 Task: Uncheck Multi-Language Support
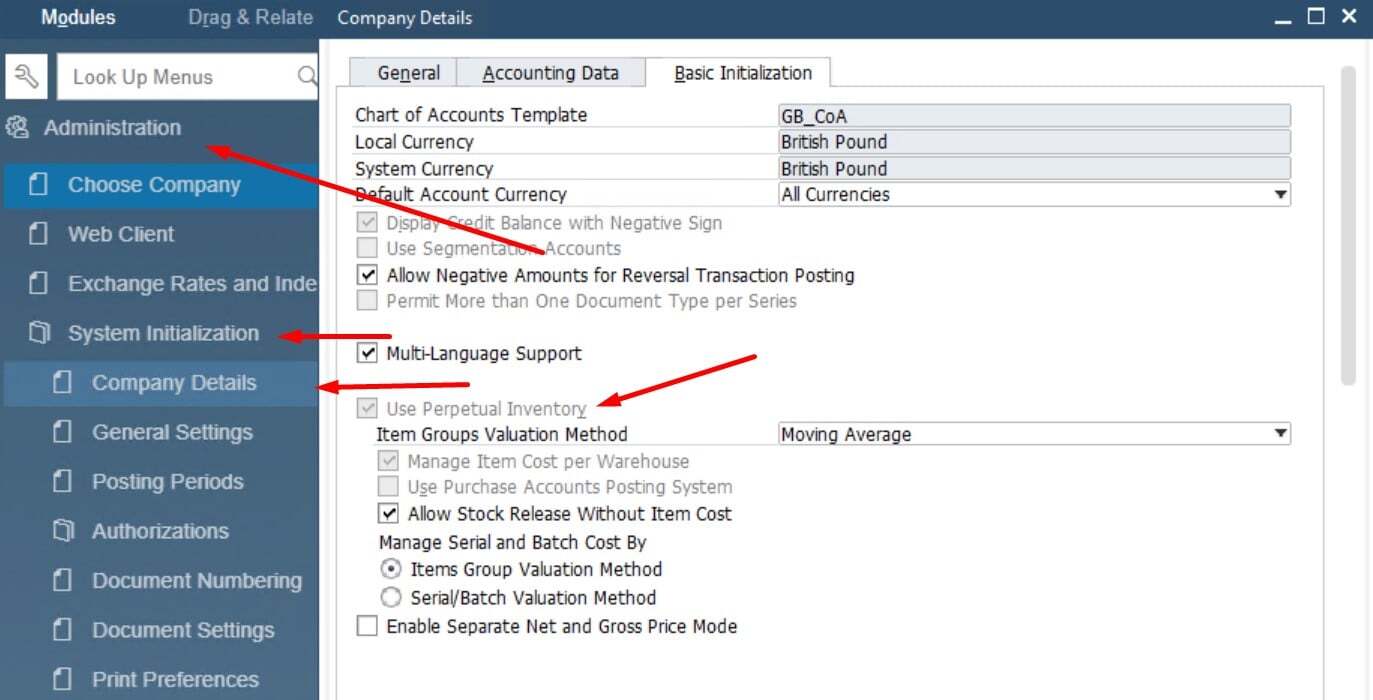[x=367, y=353]
